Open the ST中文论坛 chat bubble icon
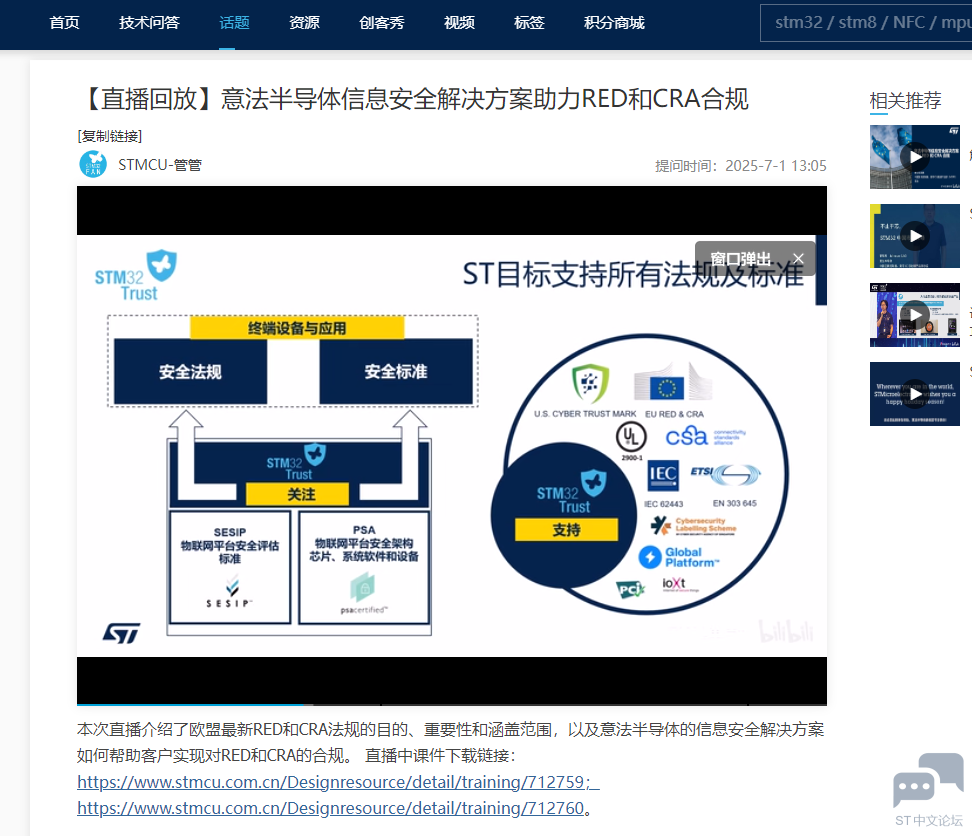 (929, 781)
